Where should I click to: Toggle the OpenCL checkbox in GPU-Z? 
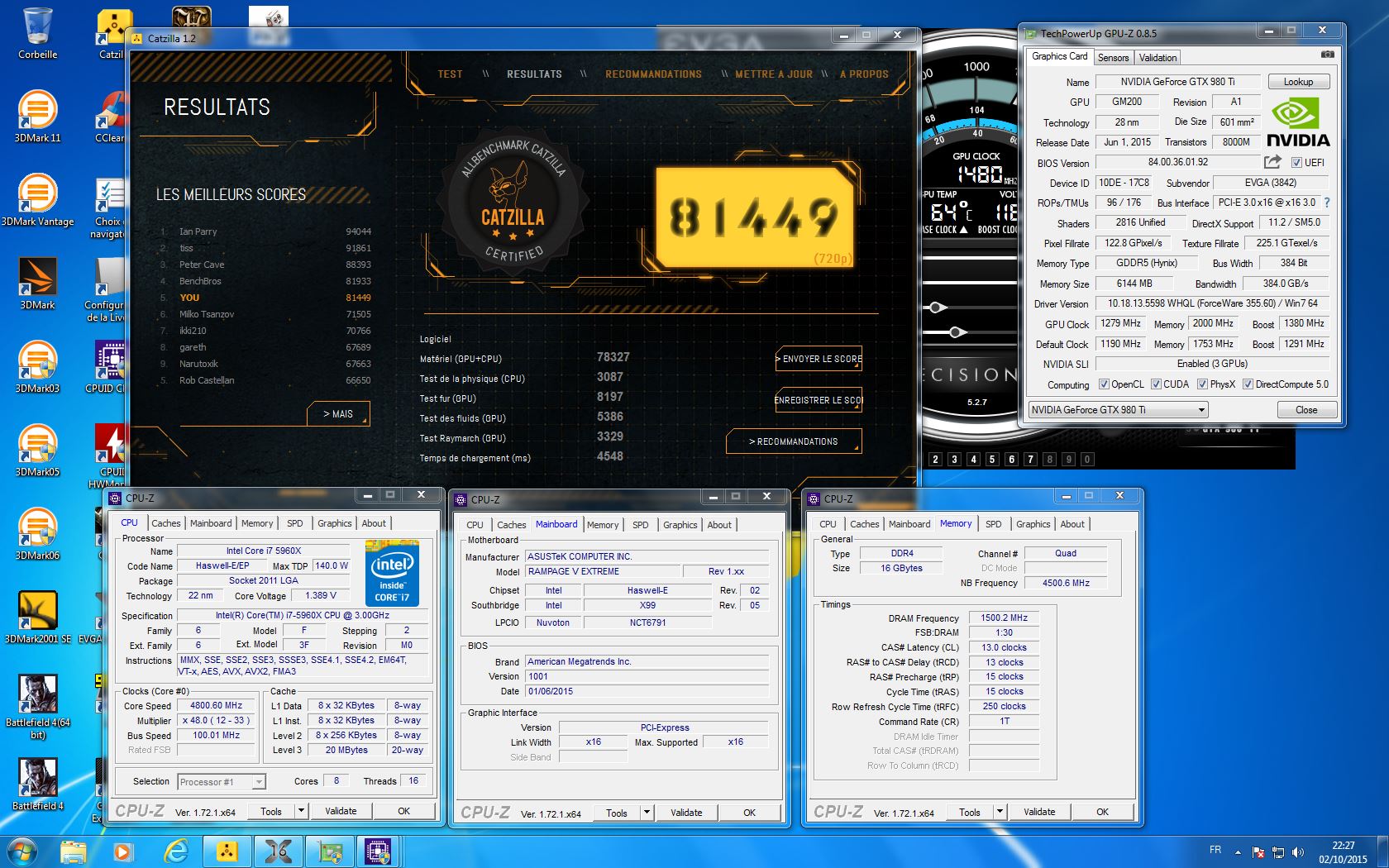pyautogui.click(x=1104, y=384)
